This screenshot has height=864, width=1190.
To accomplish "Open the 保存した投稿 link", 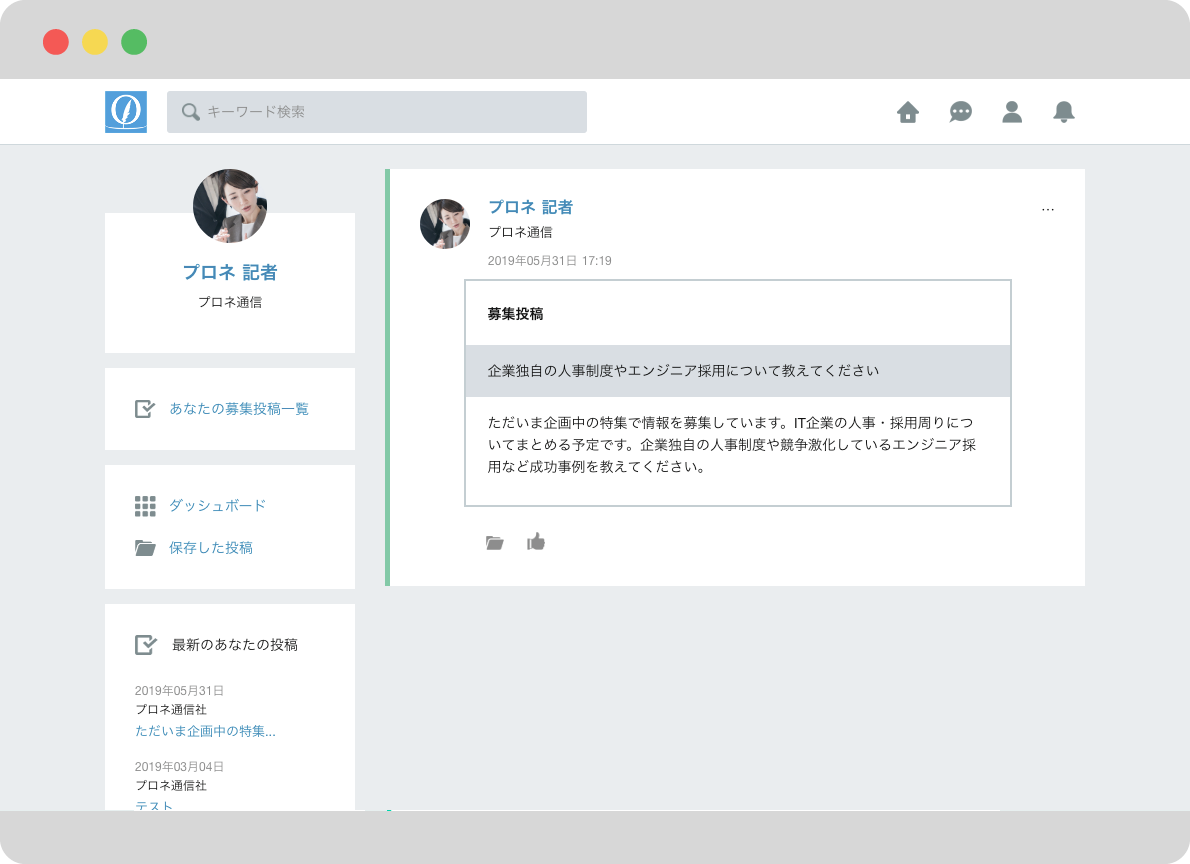I will [x=210, y=548].
